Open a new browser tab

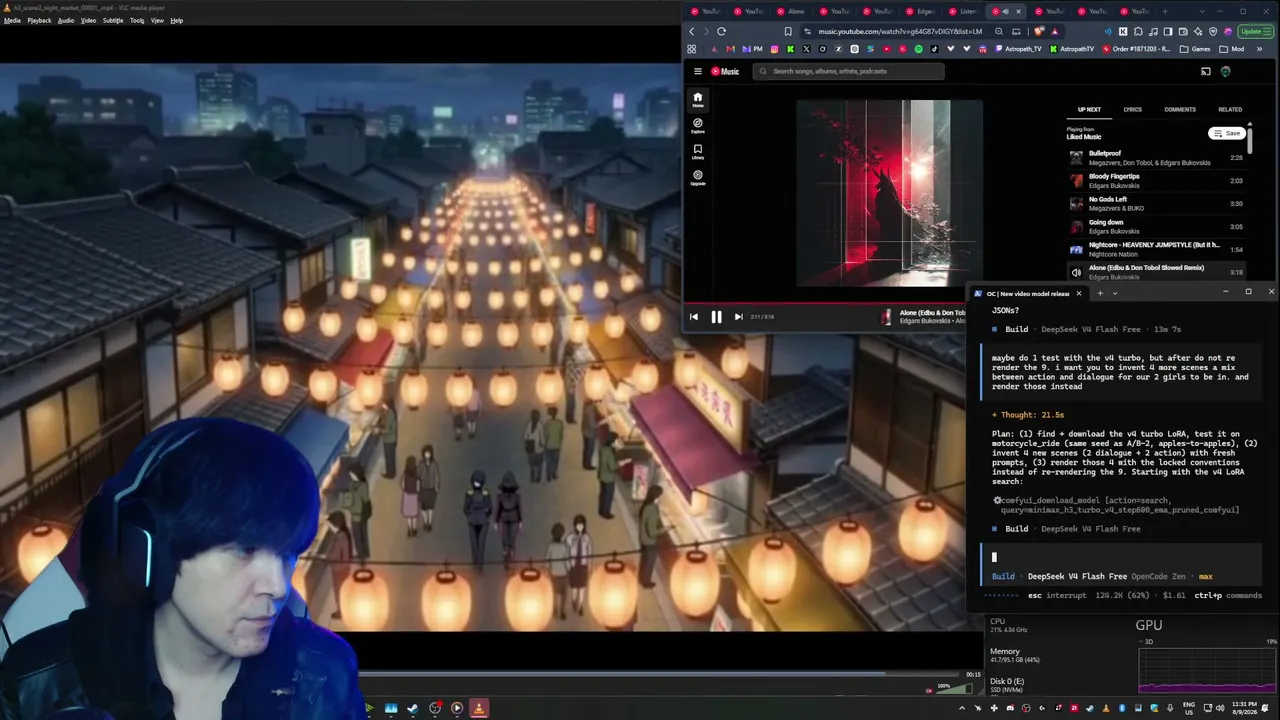[x=1164, y=11]
